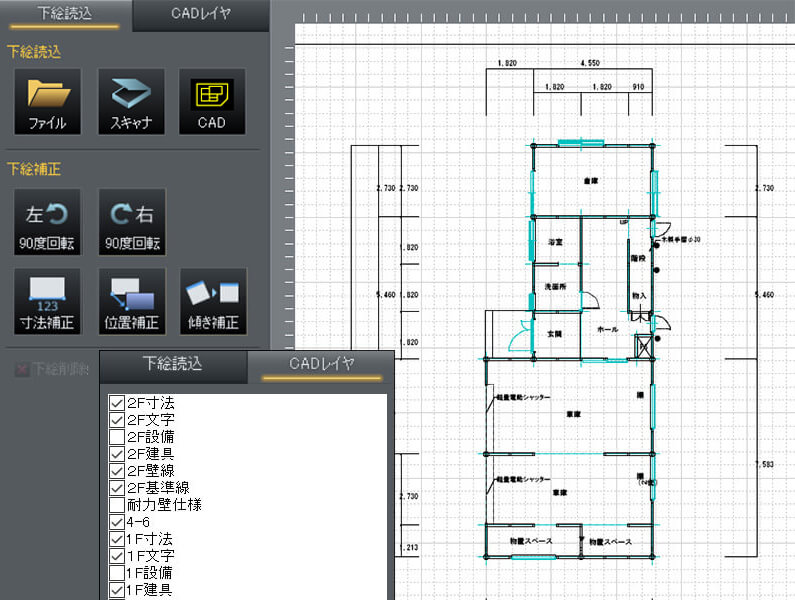Rotate the underlay right 90 degrees

pos(130,222)
